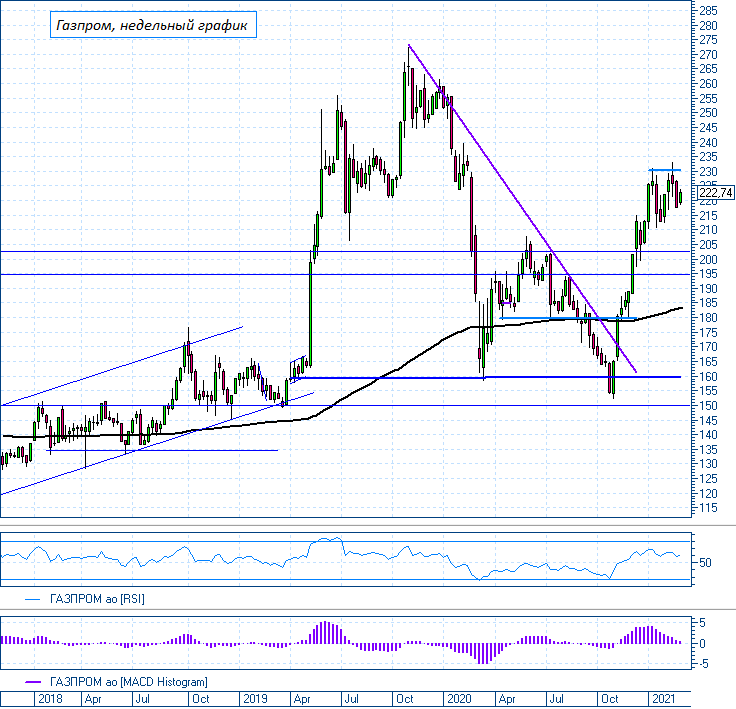Click the 115 price axis label

pyautogui.click(x=708, y=508)
